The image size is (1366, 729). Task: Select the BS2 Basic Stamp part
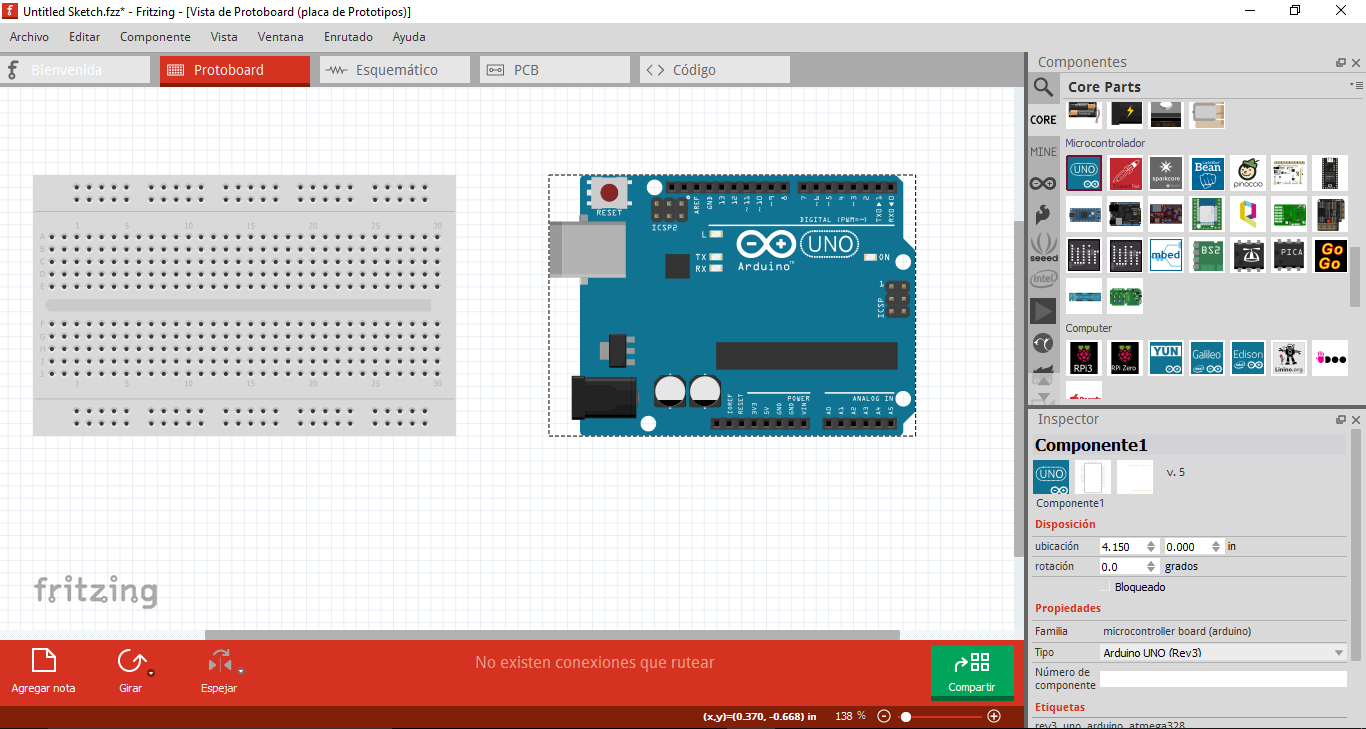pos(1207,255)
